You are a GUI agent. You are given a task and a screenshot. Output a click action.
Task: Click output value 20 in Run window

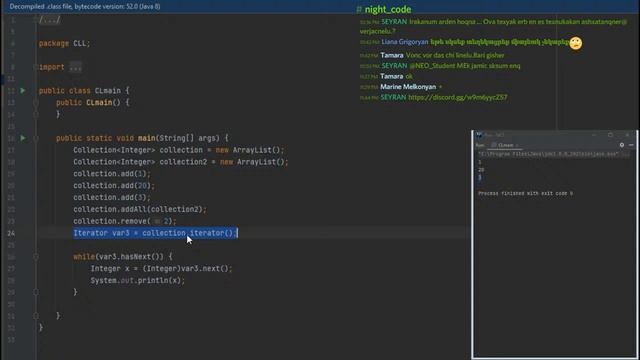pos(481,169)
